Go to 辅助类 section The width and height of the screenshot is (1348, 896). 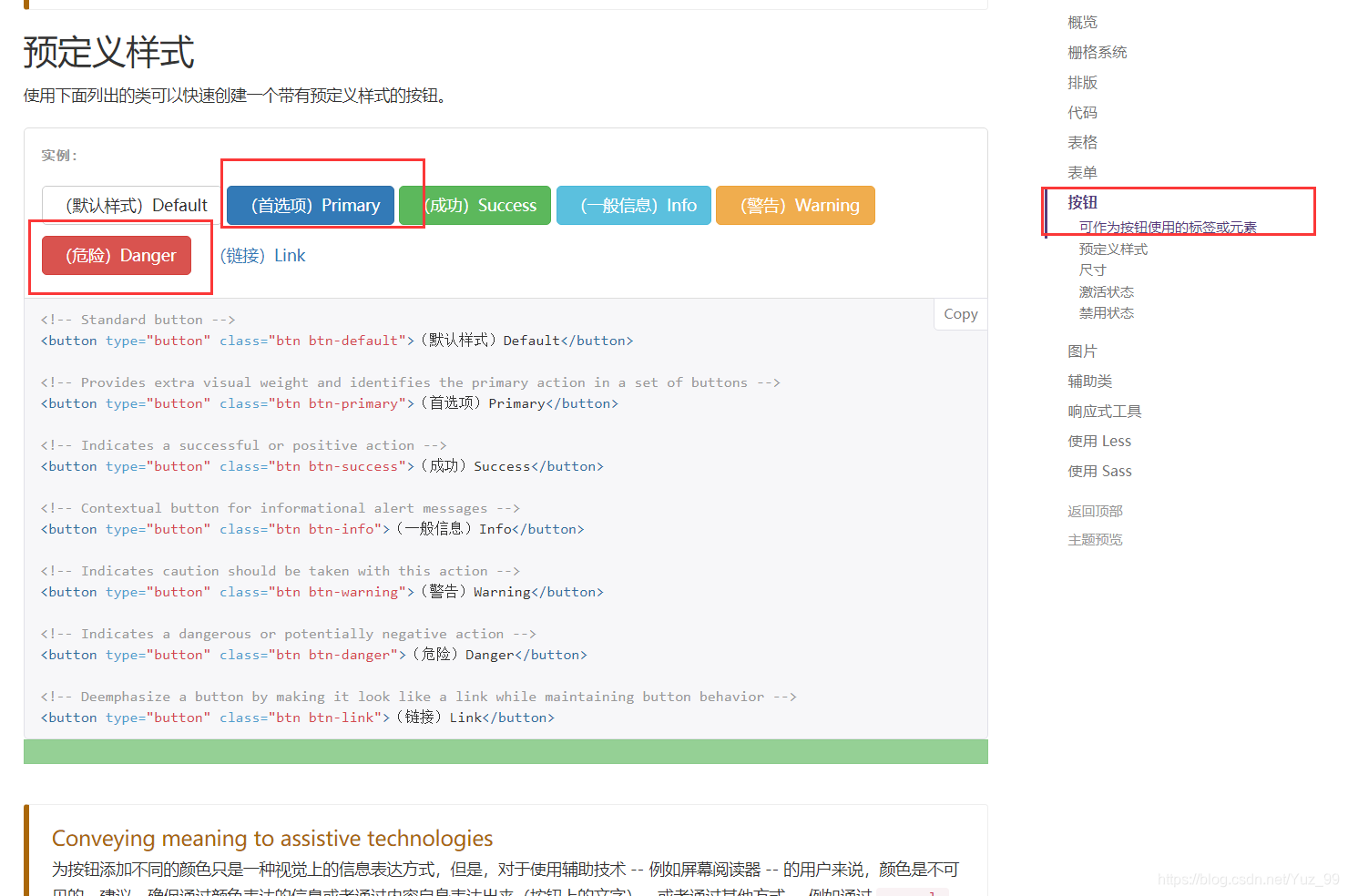pyautogui.click(x=1089, y=381)
